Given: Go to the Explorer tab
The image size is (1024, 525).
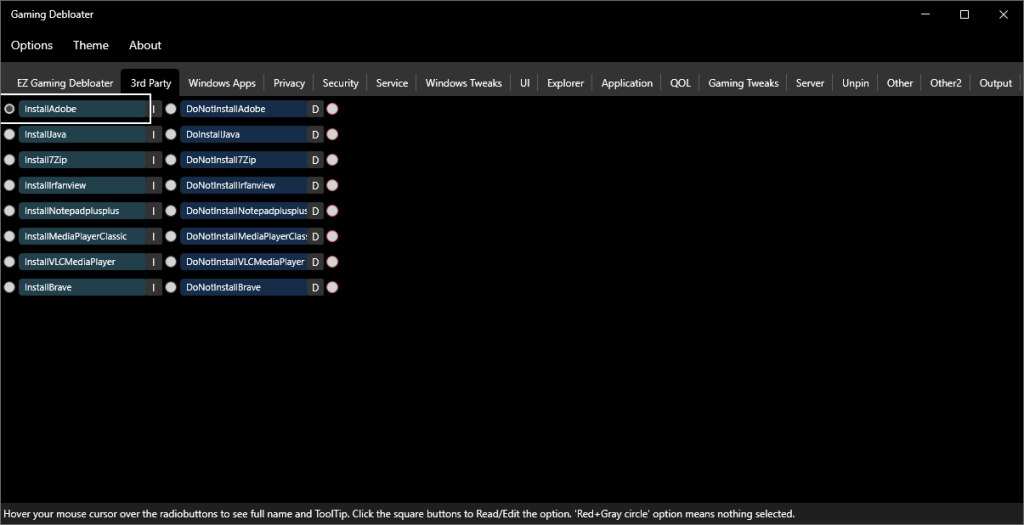Looking at the screenshot, I should (x=566, y=83).
